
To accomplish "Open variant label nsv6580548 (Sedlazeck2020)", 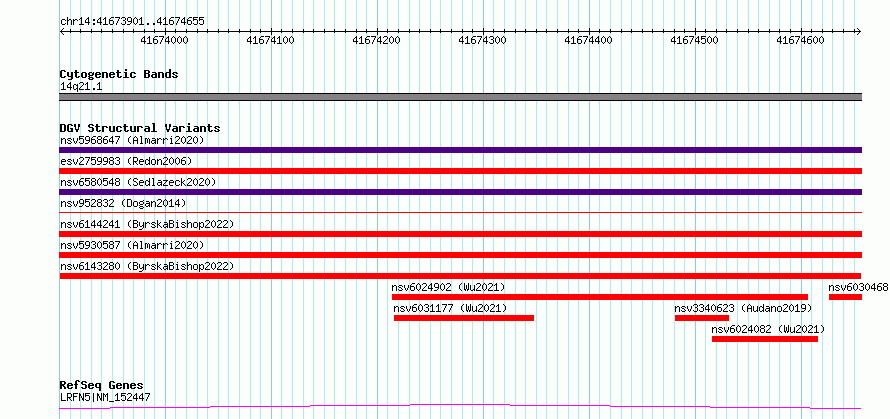I will click(138, 182).
